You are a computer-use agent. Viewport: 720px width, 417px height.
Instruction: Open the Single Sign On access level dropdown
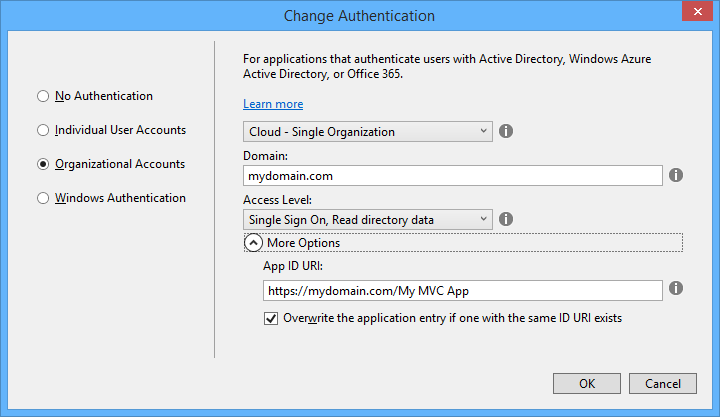[368, 220]
